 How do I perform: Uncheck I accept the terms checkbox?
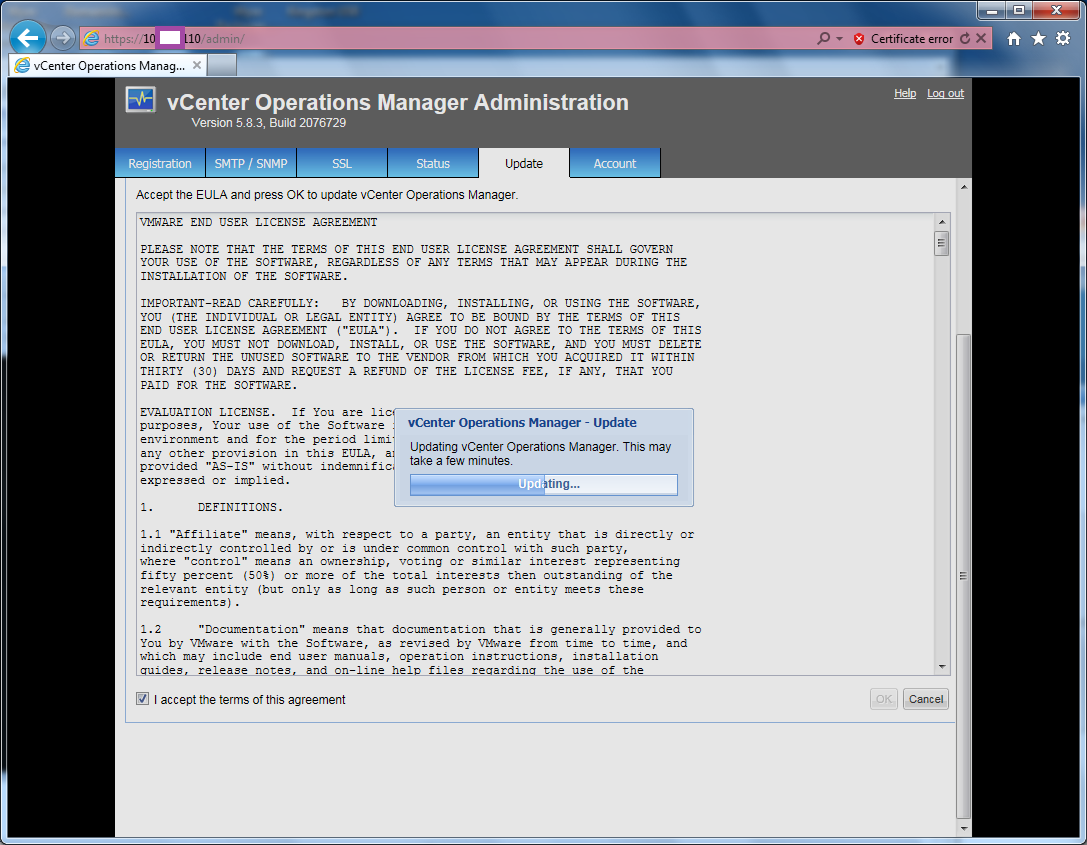click(143, 699)
